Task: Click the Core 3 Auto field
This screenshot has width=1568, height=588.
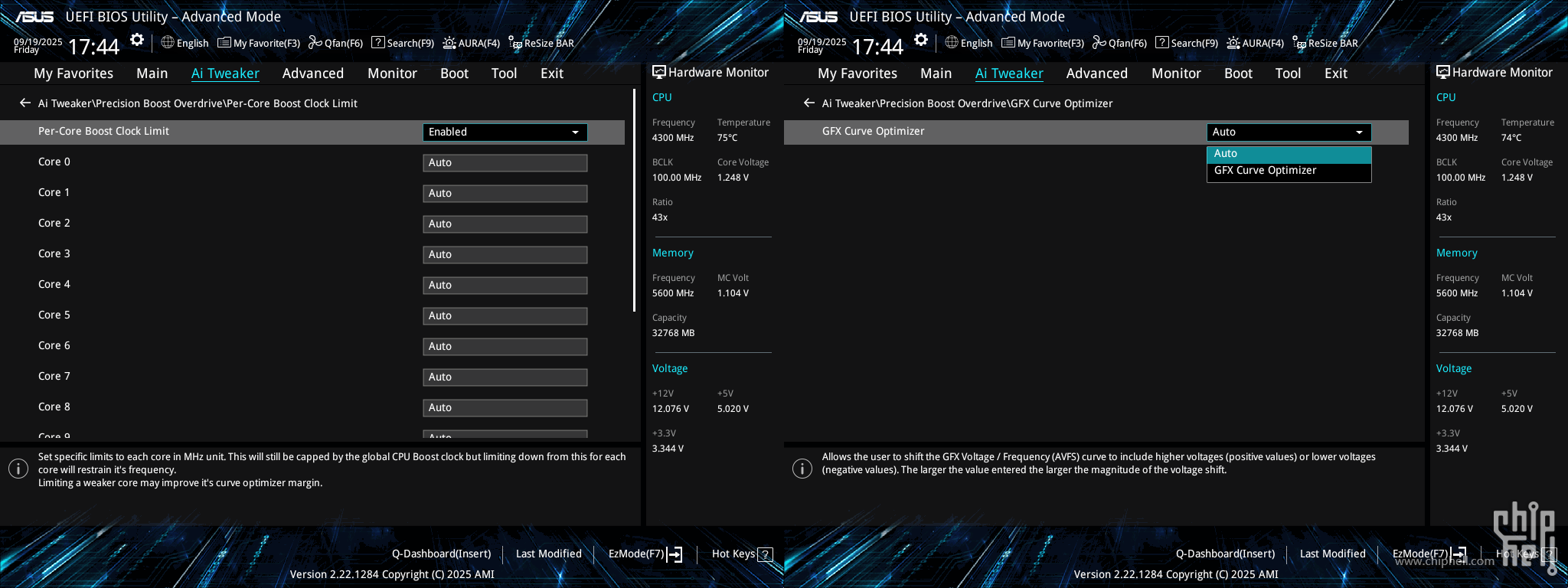Action: [505, 254]
